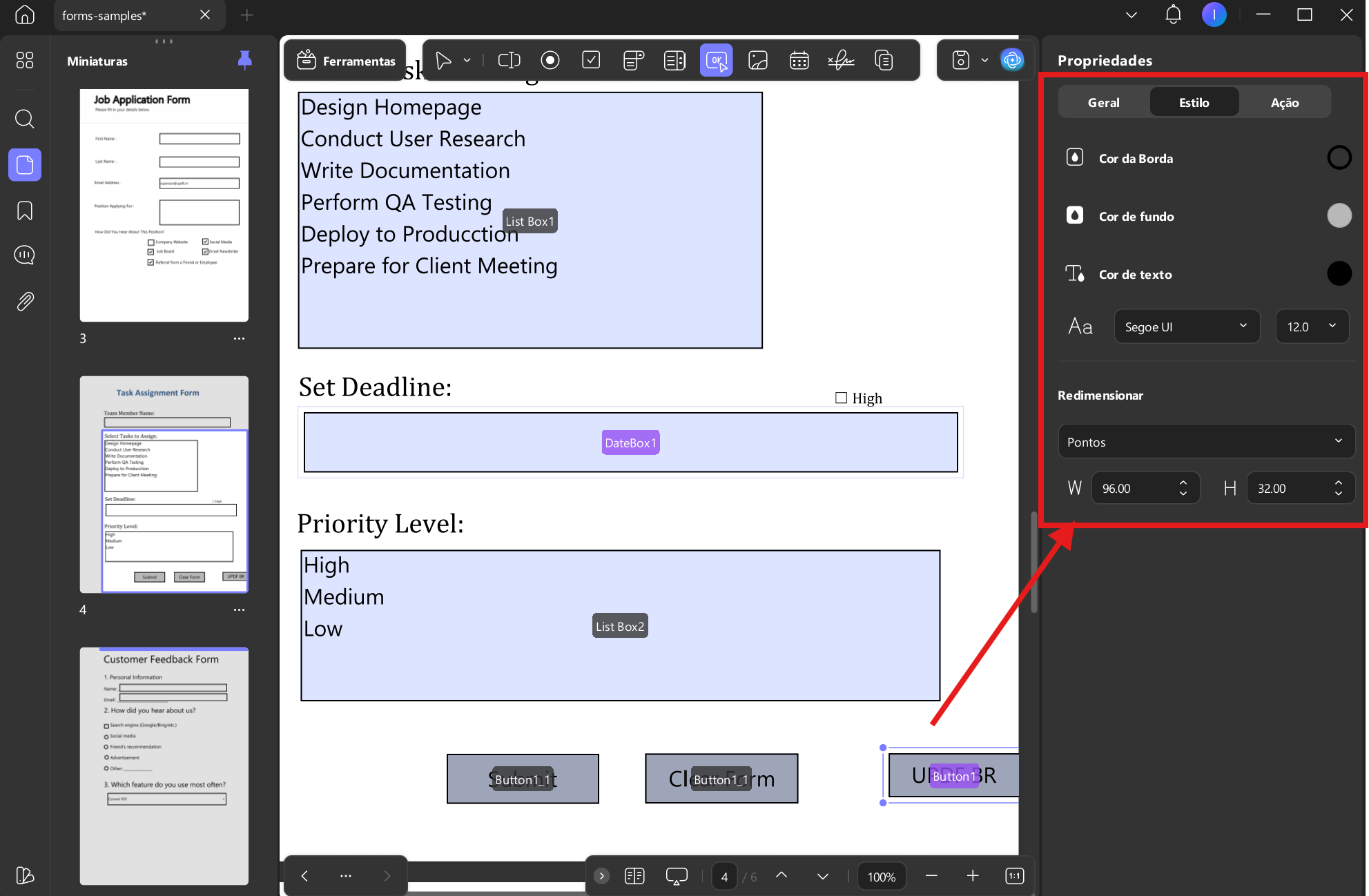Switch to the Estilo tab
This screenshot has height=896, width=1369.
1194,102
